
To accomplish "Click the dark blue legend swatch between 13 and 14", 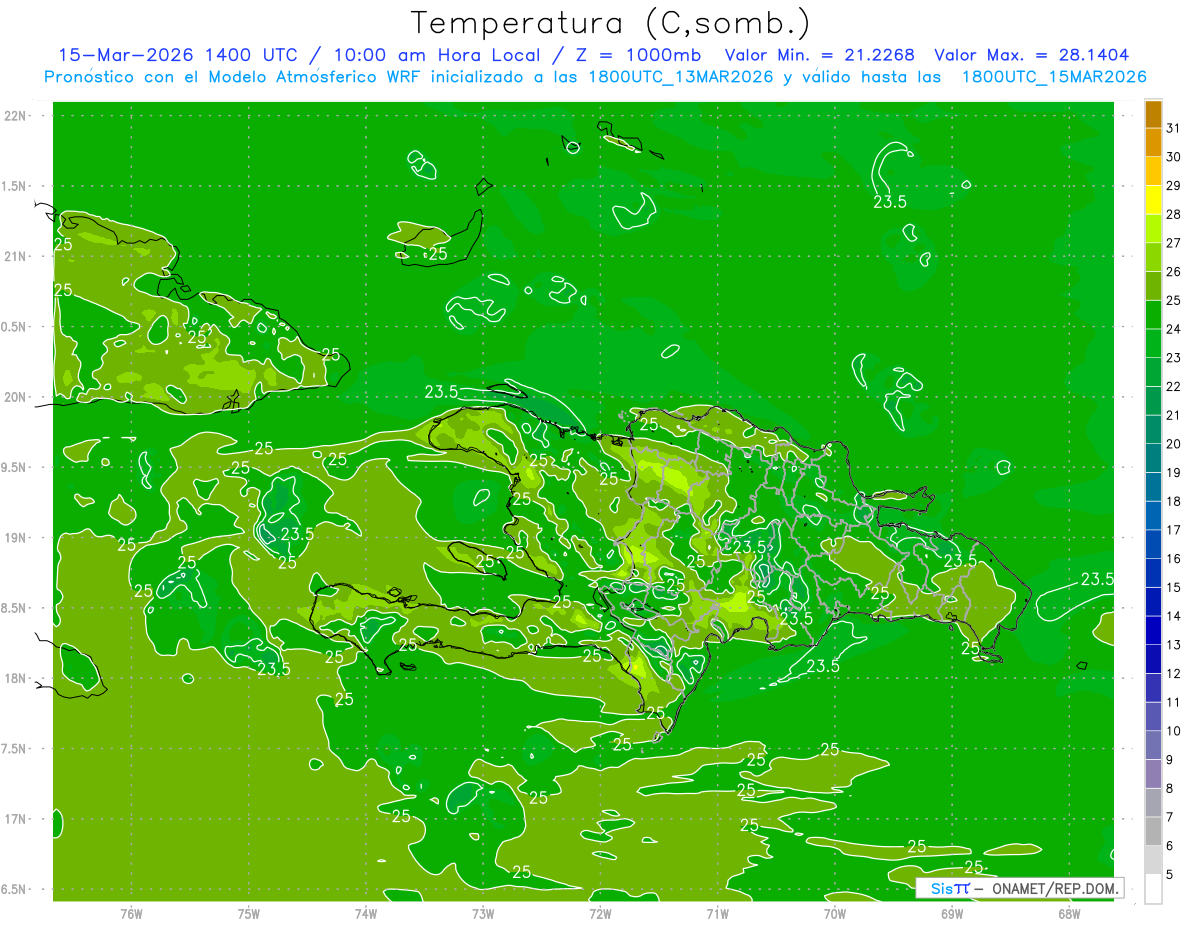I will pyautogui.click(x=1153, y=630).
